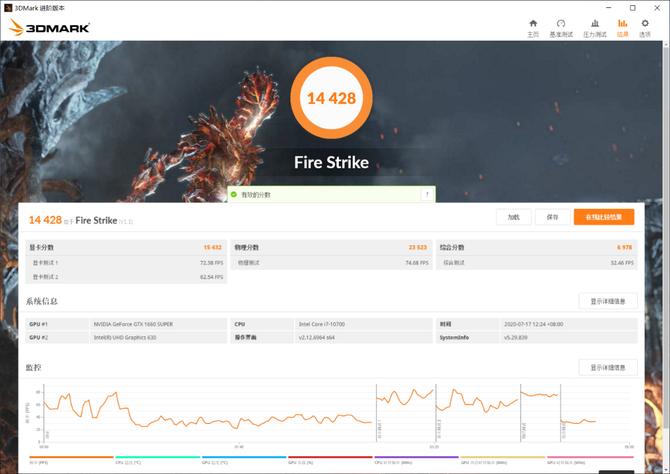Click the scroll-down arrow on the vertical scrollbar

[666, 469]
